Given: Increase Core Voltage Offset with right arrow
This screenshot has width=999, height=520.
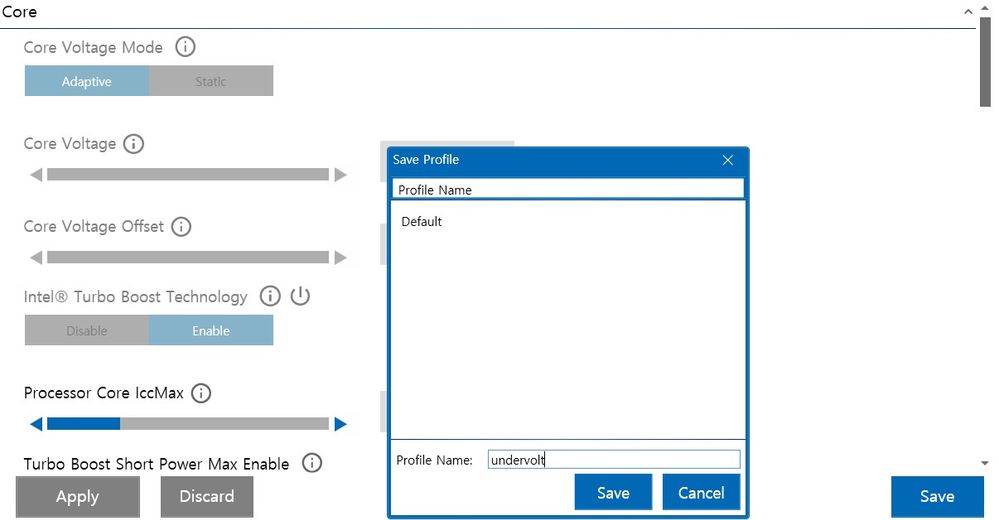Looking at the screenshot, I should [340, 257].
